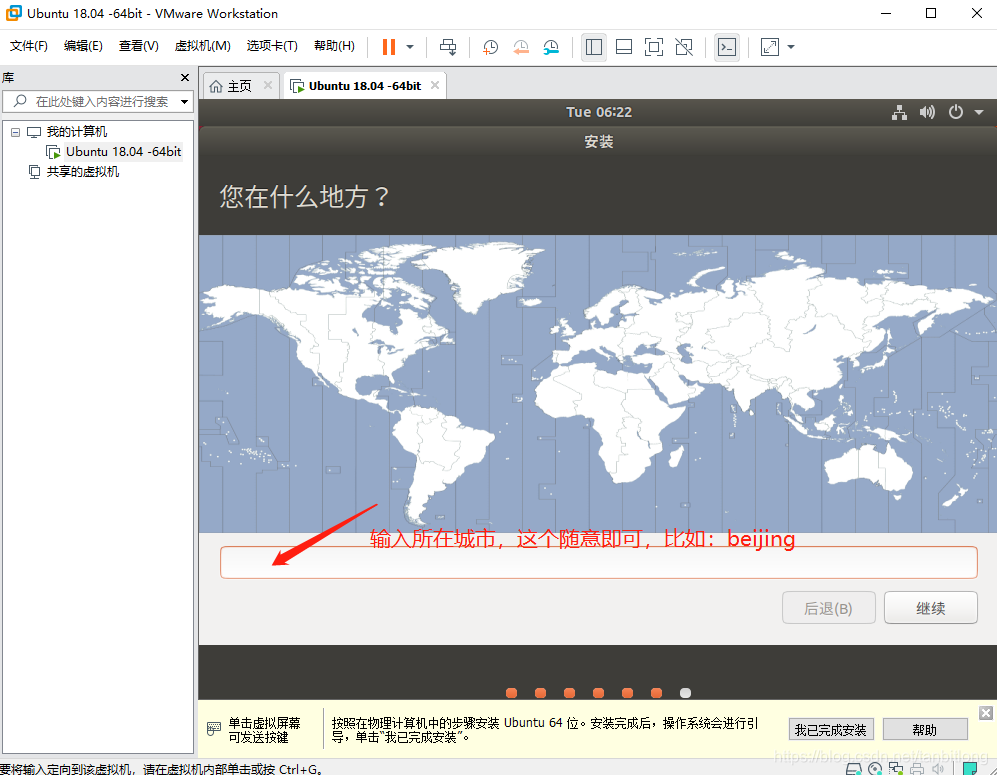
Task: Click the volume icon in Ubuntu's top bar
Action: point(926,112)
